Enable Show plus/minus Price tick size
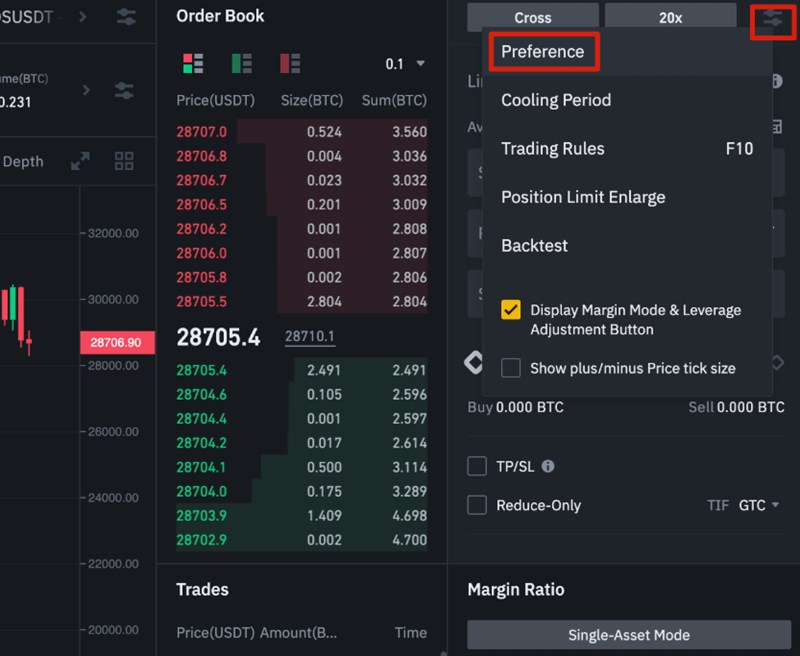Image resolution: width=800 pixels, height=656 pixels. [511, 368]
